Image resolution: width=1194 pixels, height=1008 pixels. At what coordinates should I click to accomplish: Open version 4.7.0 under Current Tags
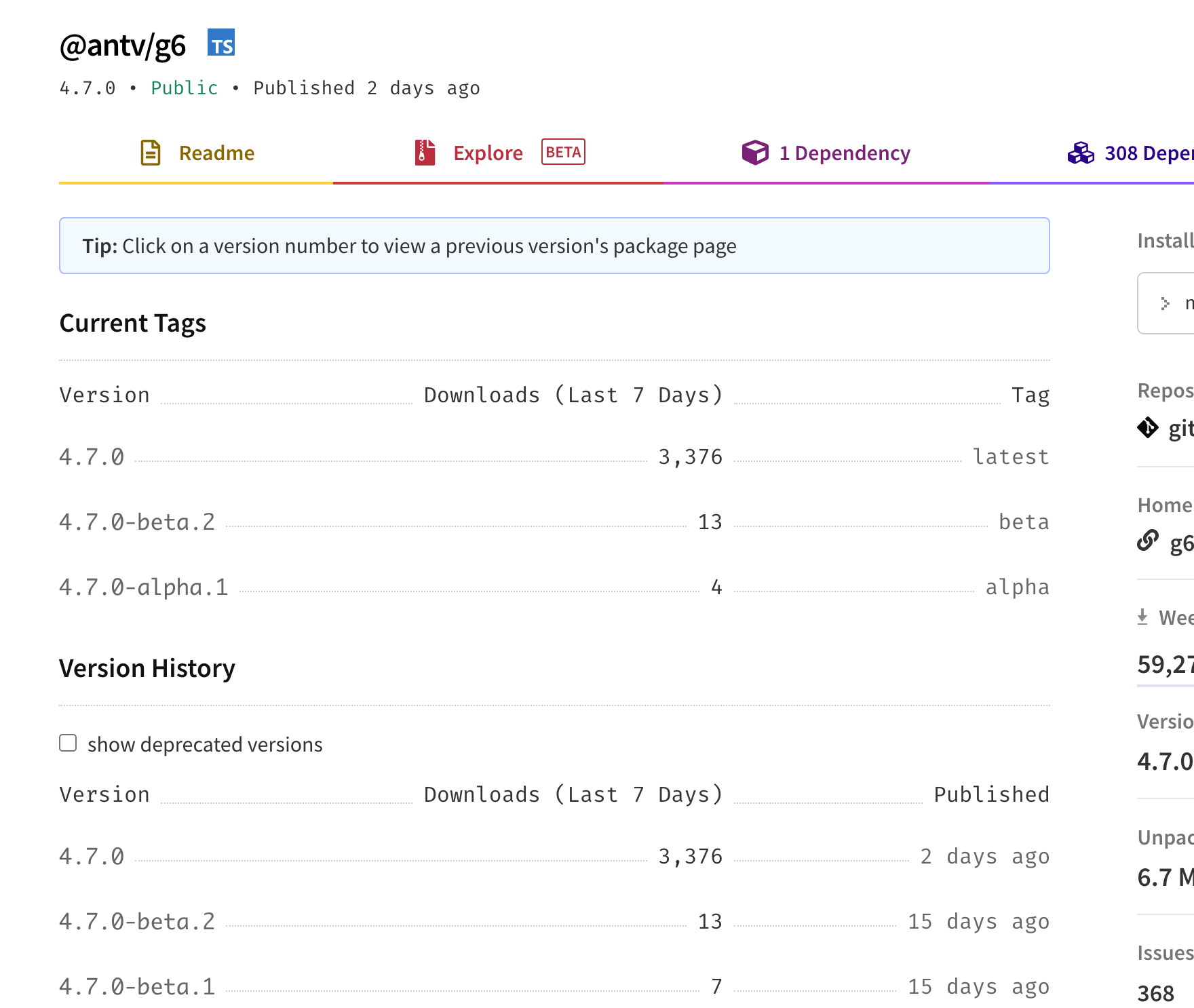coord(92,457)
